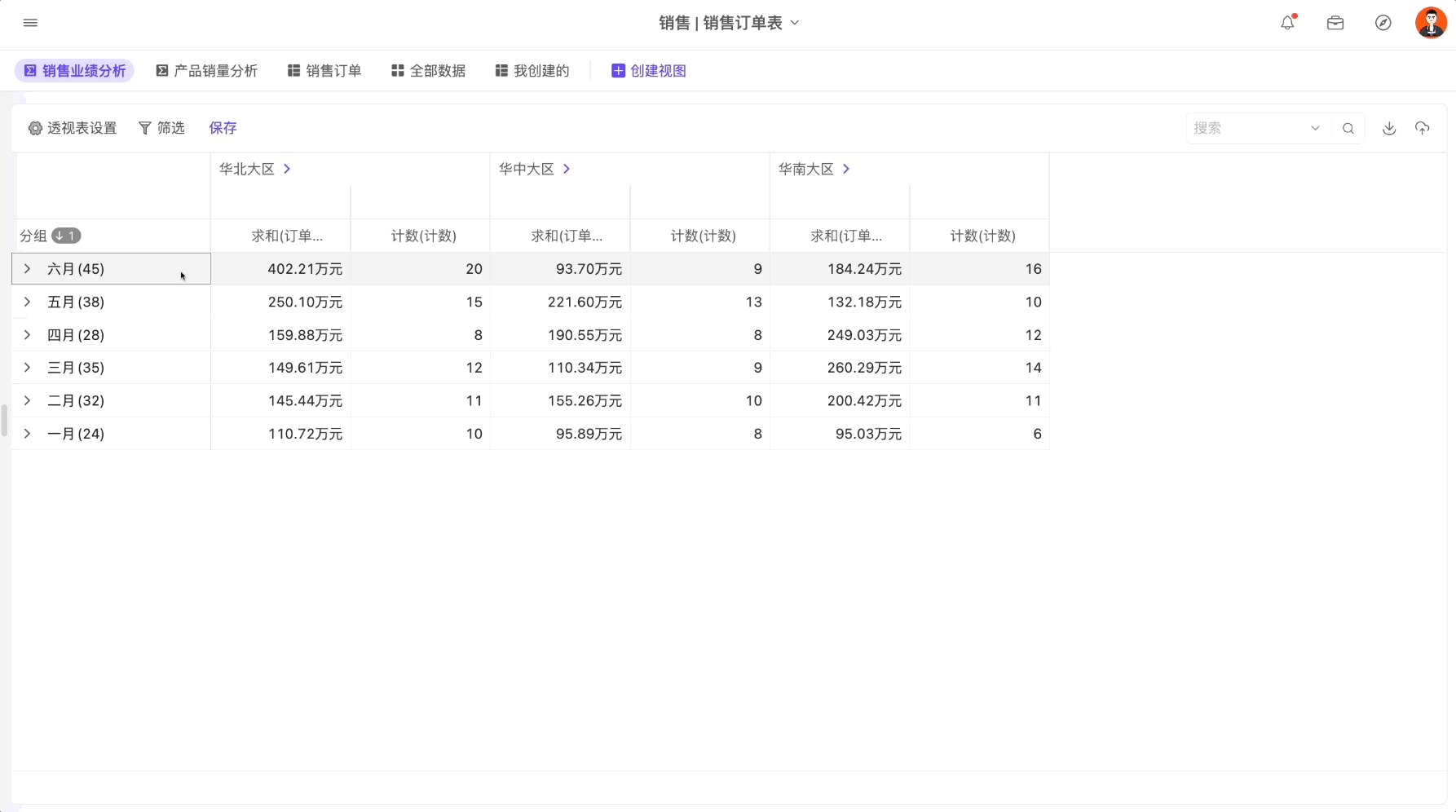Click the search magnifier icon
Viewport: 1456px width, 812px height.
(1348, 128)
